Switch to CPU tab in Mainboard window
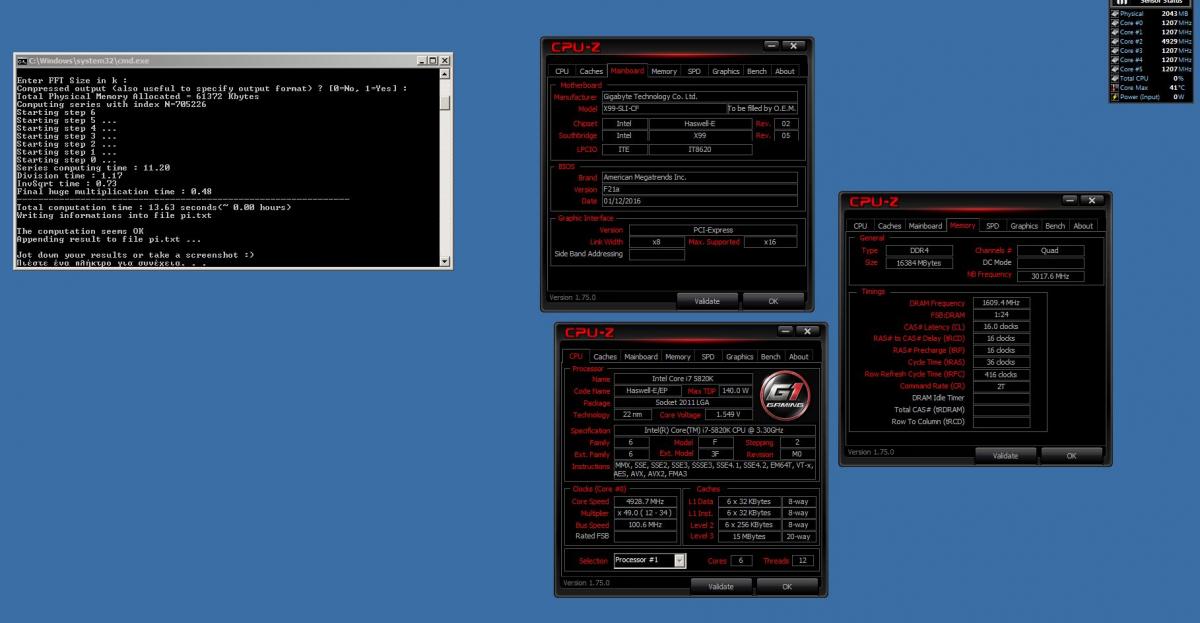 click(x=562, y=71)
